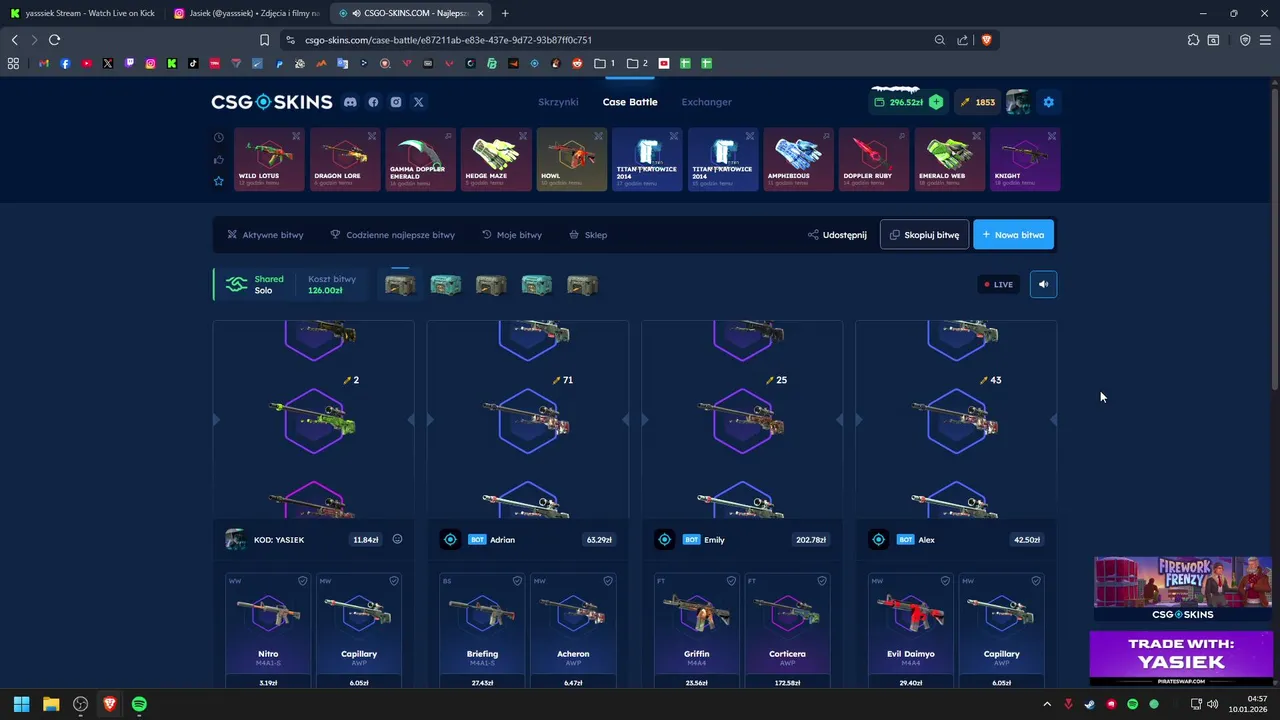Click the Udostępnij share button

tap(838, 235)
